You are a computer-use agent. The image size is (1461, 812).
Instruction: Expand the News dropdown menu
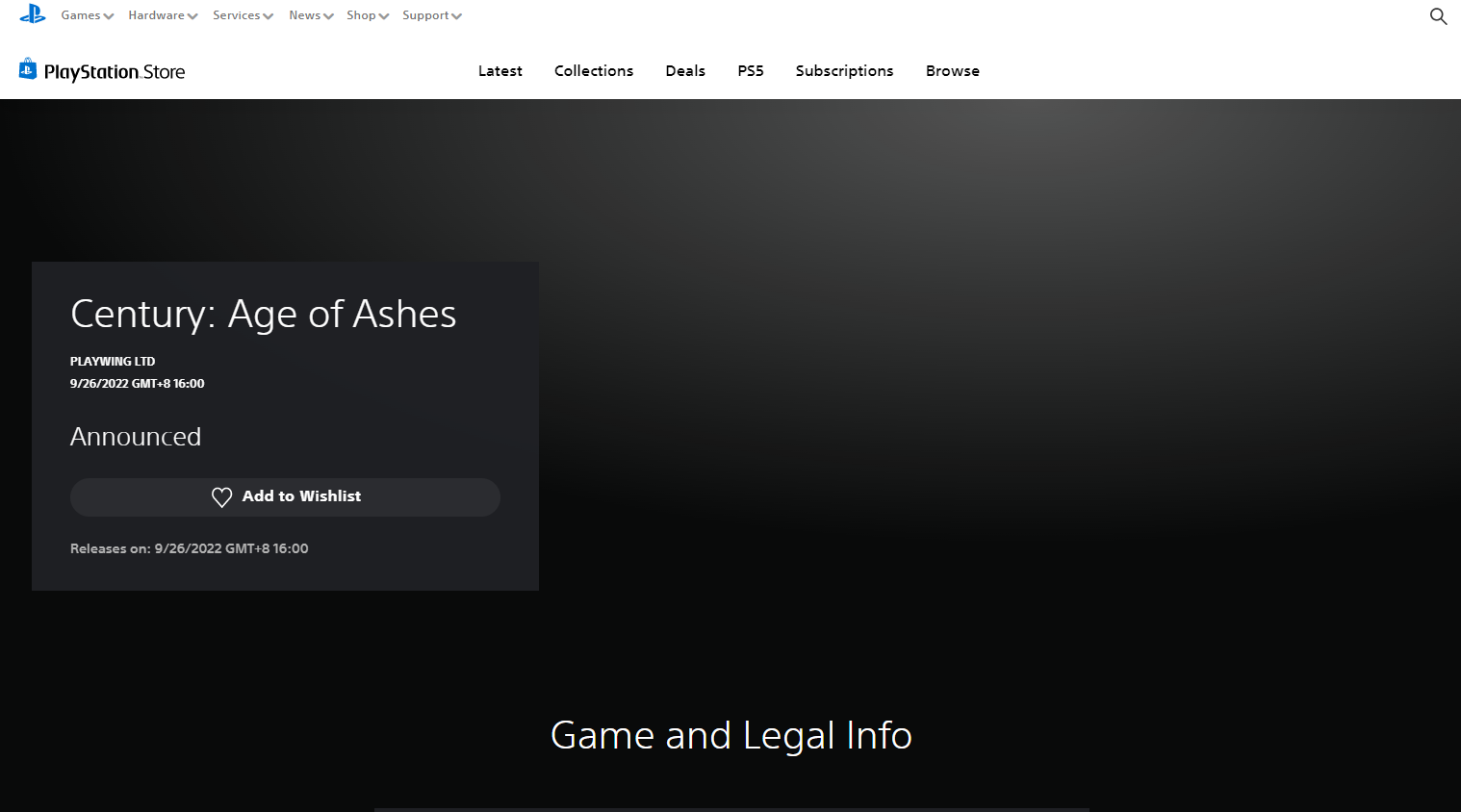point(311,15)
